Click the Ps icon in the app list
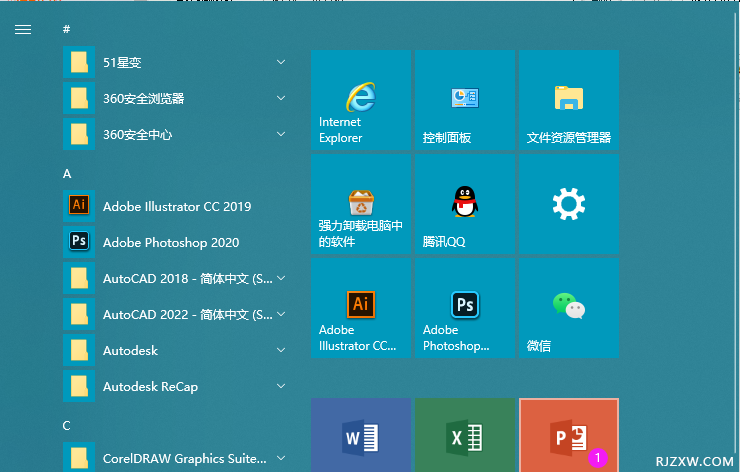 pos(79,242)
